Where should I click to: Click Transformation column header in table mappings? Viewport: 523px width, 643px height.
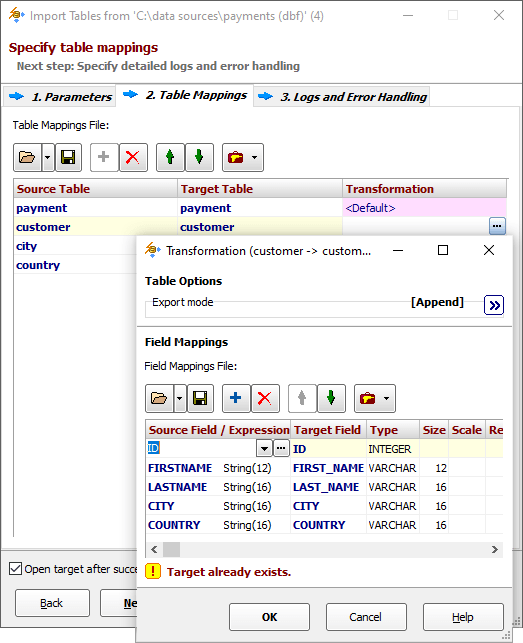pyautogui.click(x=425, y=189)
